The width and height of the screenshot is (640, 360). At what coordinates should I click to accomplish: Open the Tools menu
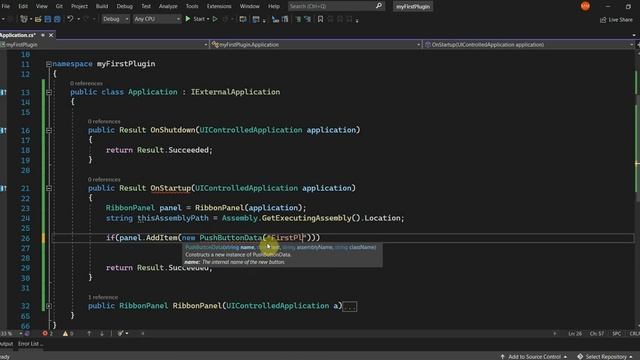pos(192,6)
